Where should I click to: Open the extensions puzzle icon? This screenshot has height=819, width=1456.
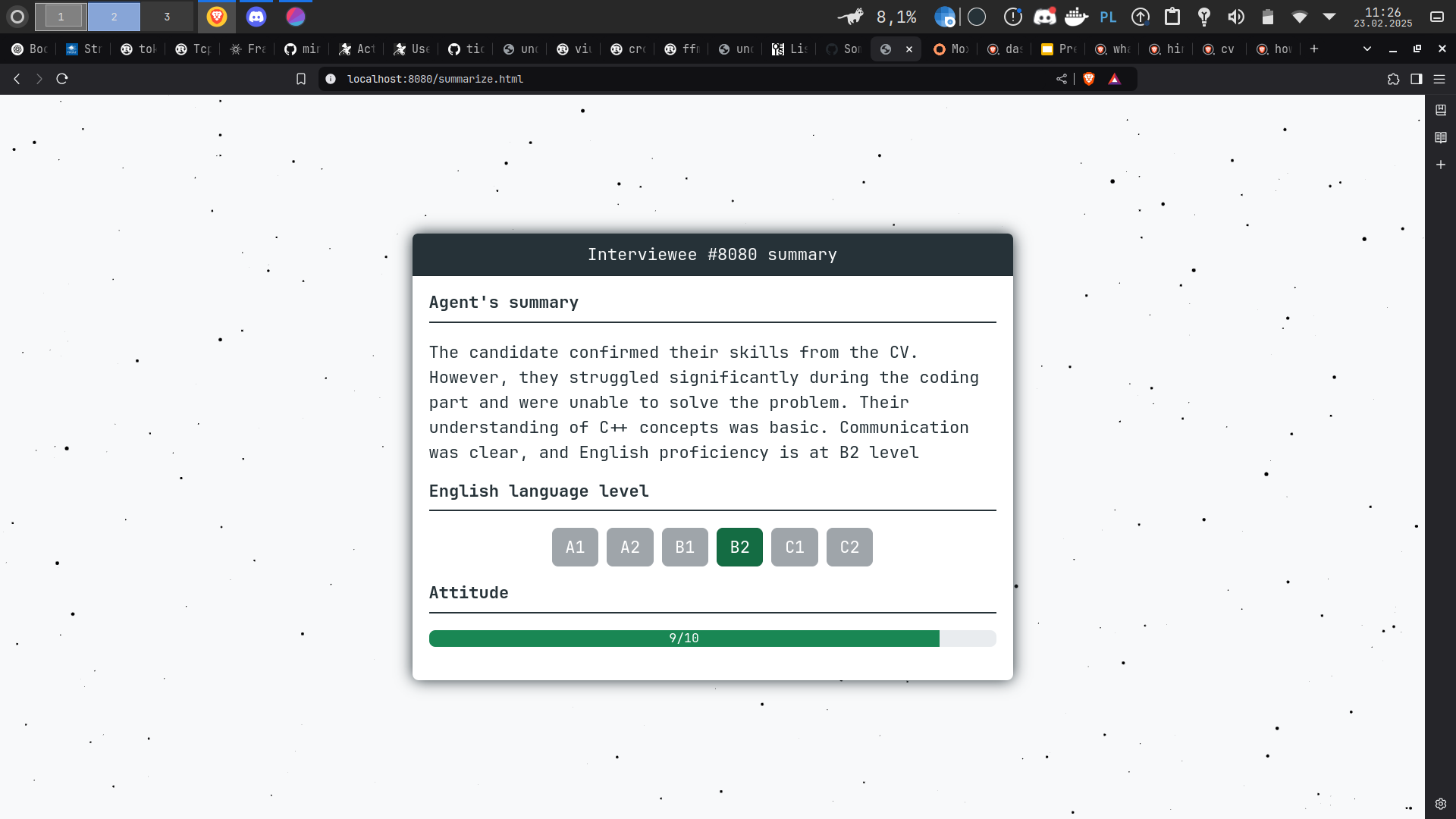[x=1393, y=79]
